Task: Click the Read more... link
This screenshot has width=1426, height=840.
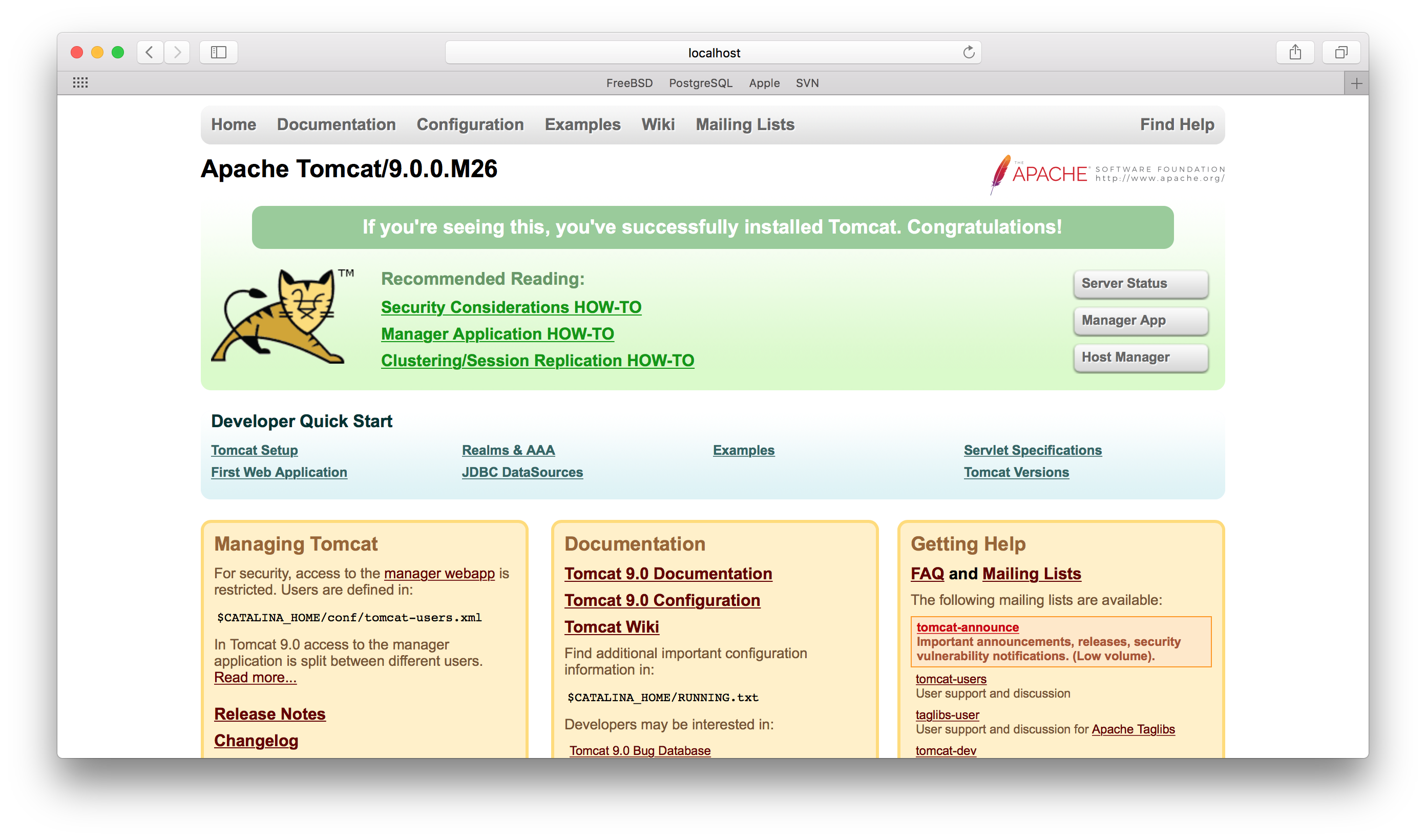Action: tap(255, 678)
